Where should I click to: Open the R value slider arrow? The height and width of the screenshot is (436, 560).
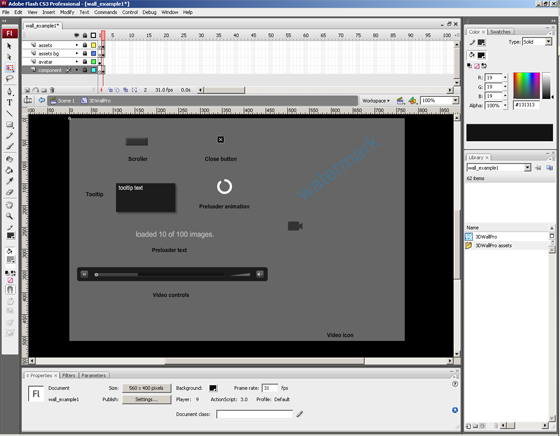tap(505, 77)
